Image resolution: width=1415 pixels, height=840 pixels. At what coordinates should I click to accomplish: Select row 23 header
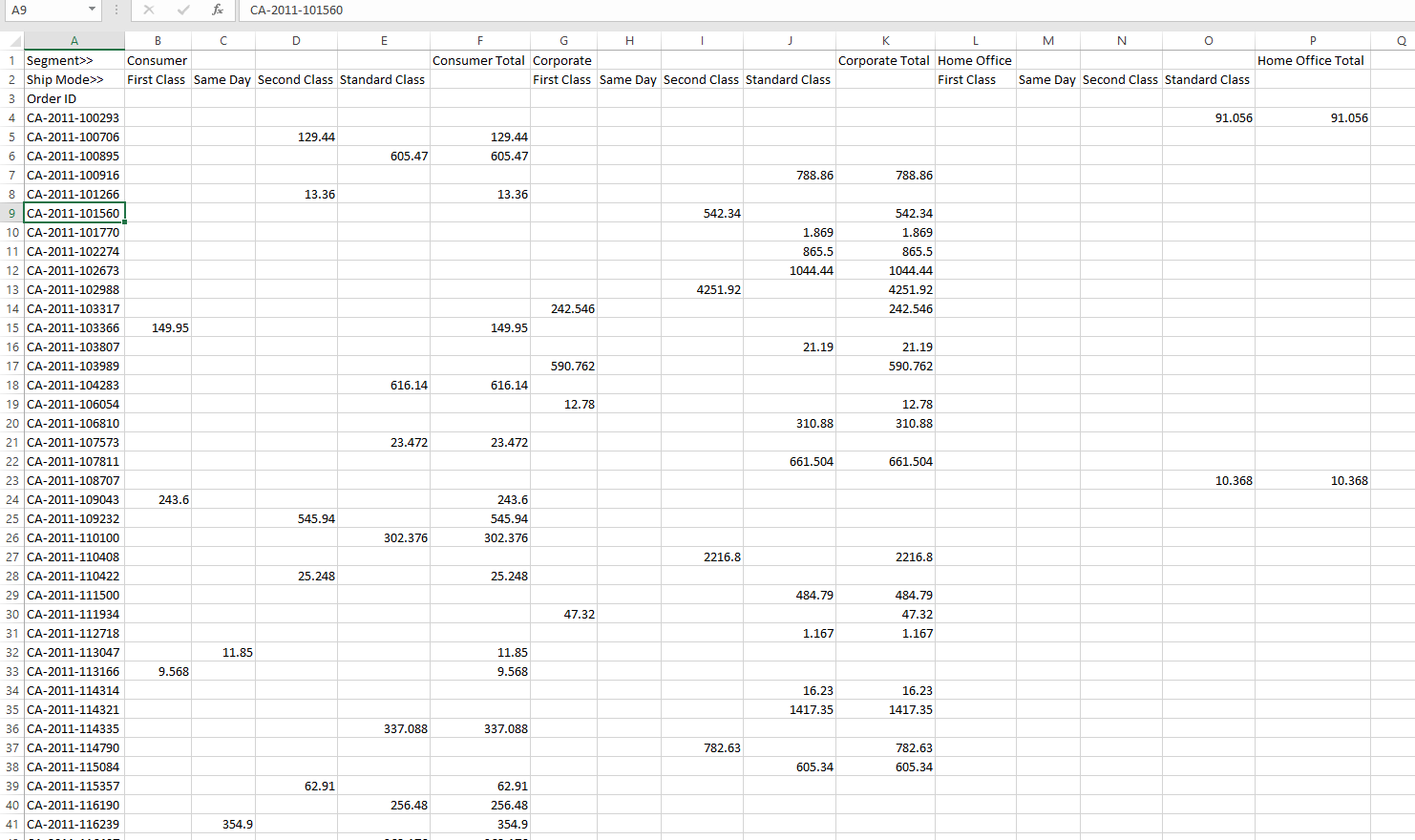[x=12, y=481]
